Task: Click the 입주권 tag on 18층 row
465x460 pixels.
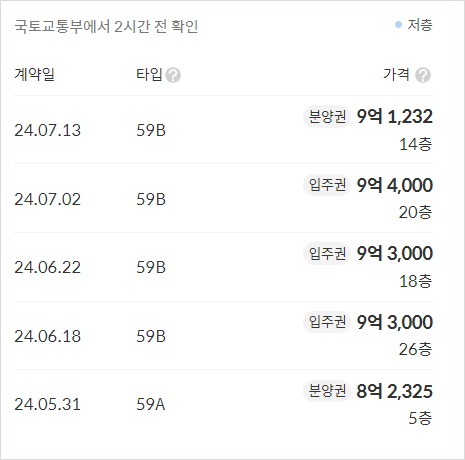Action: (327, 253)
